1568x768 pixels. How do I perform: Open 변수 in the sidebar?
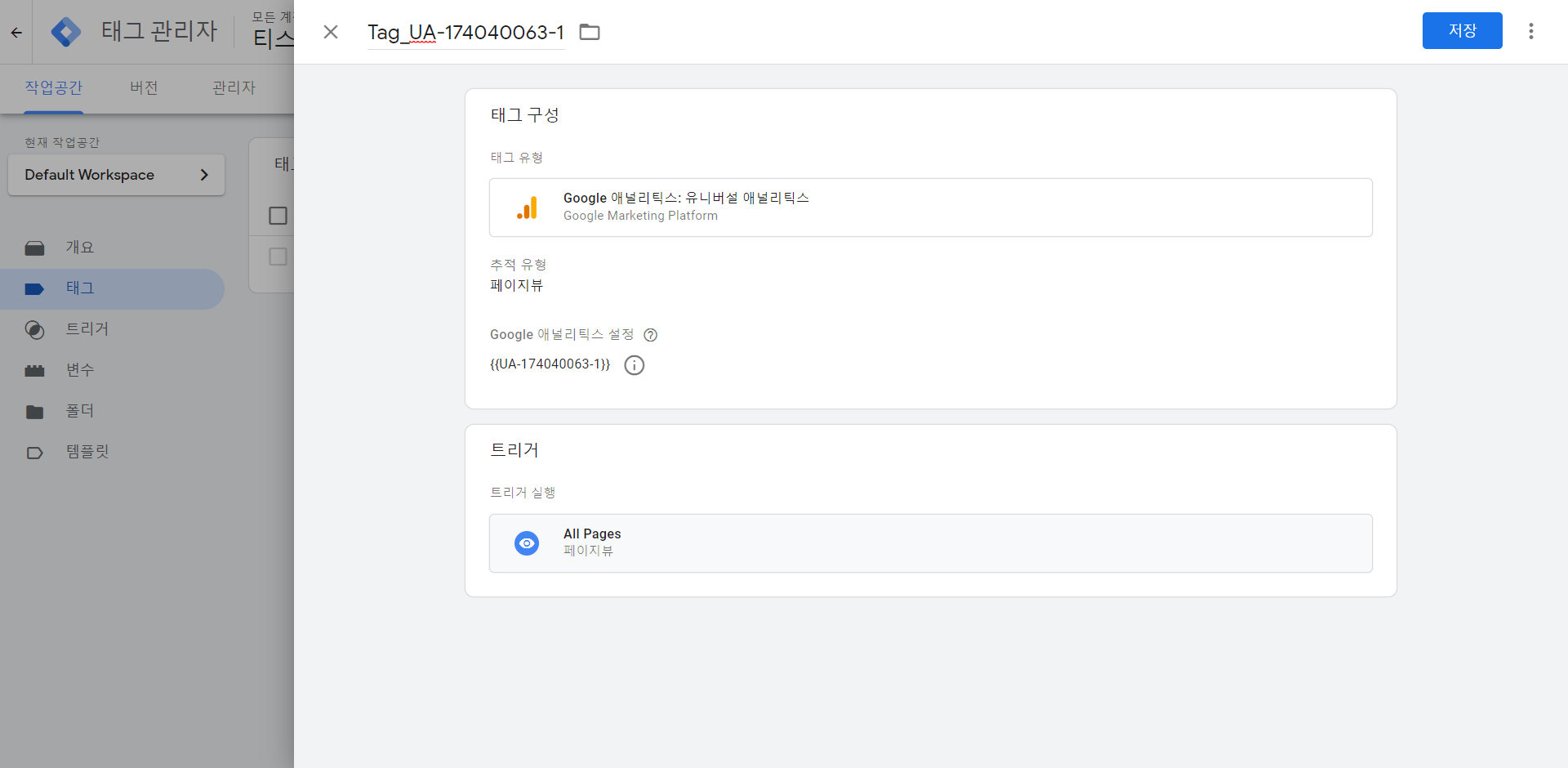[112, 370]
